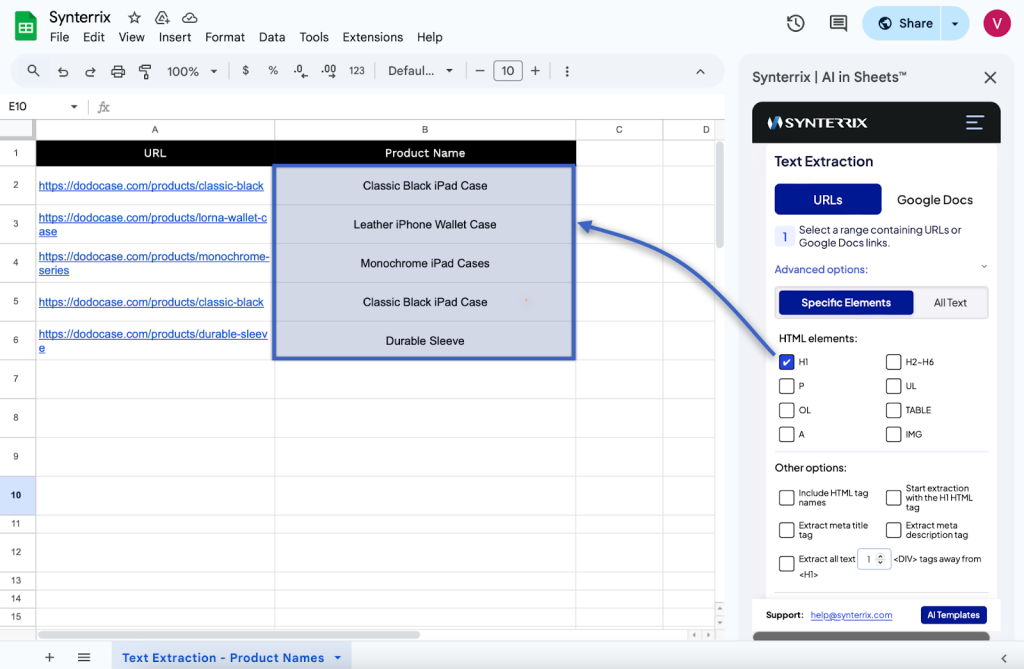Print the spreadsheet
The width and height of the screenshot is (1024, 669).
click(118, 71)
